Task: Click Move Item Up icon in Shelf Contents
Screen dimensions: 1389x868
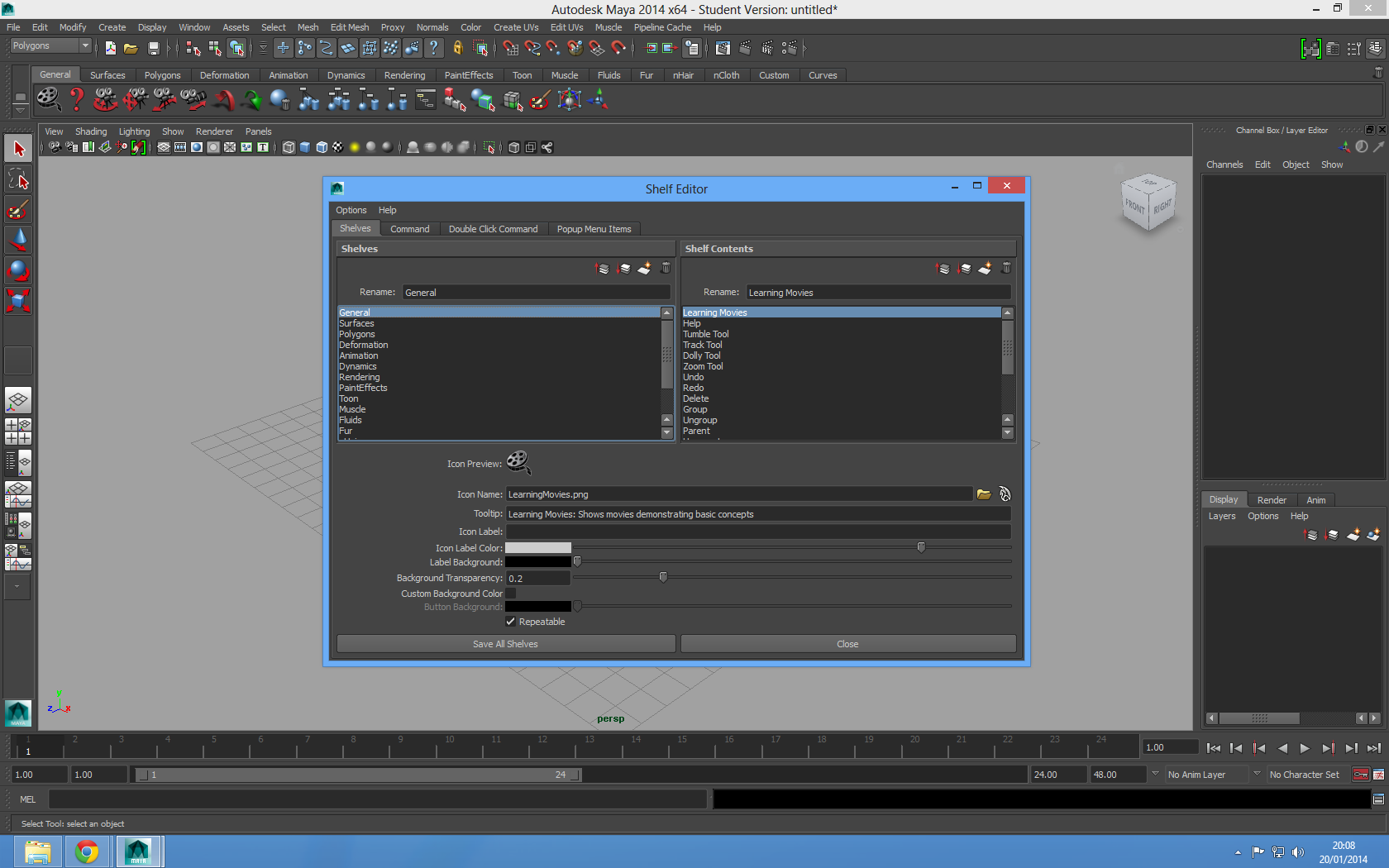Action: click(943, 268)
